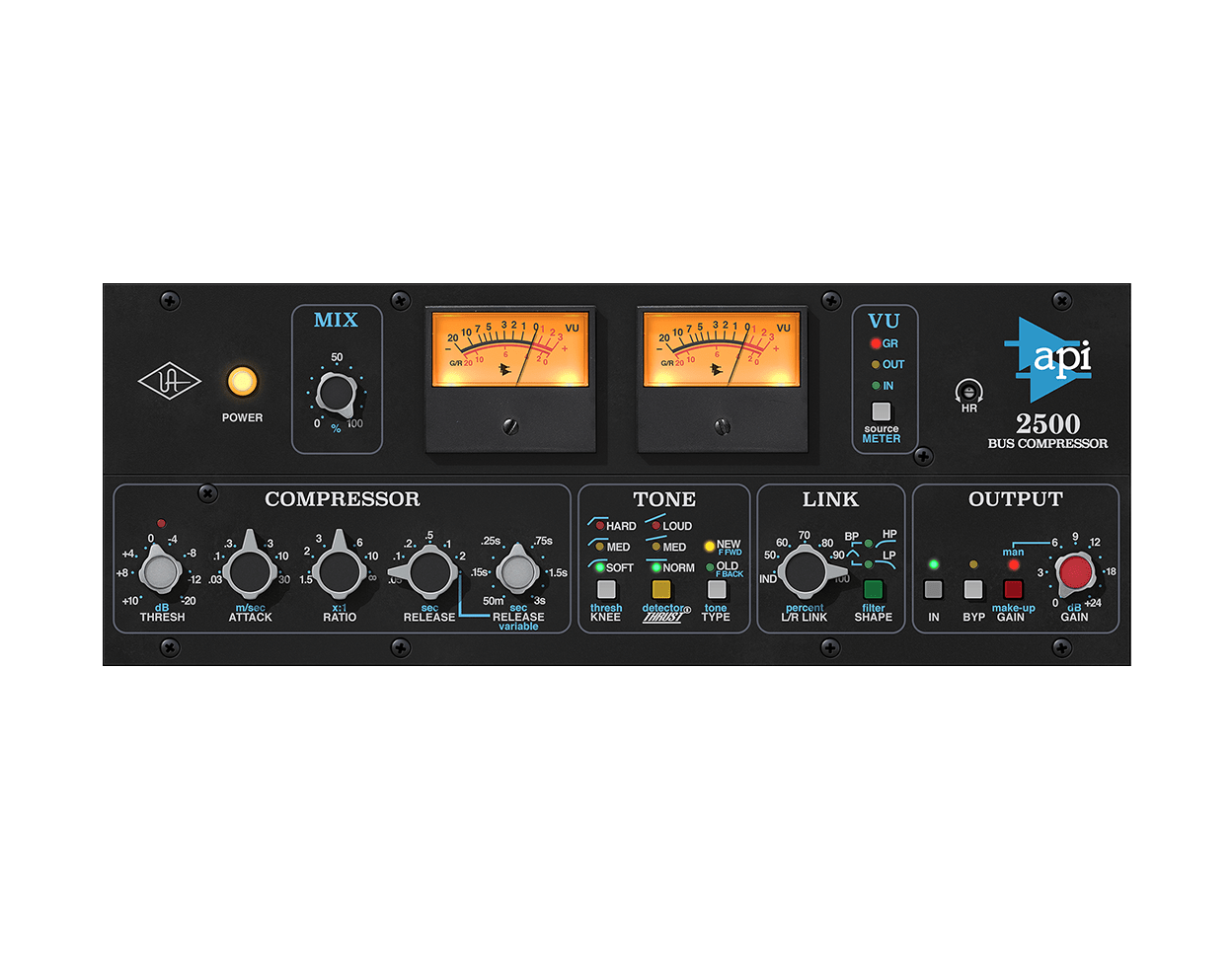This screenshot has height=967, width=1232.
Task: Click the MED knee LED
Action: tap(599, 547)
